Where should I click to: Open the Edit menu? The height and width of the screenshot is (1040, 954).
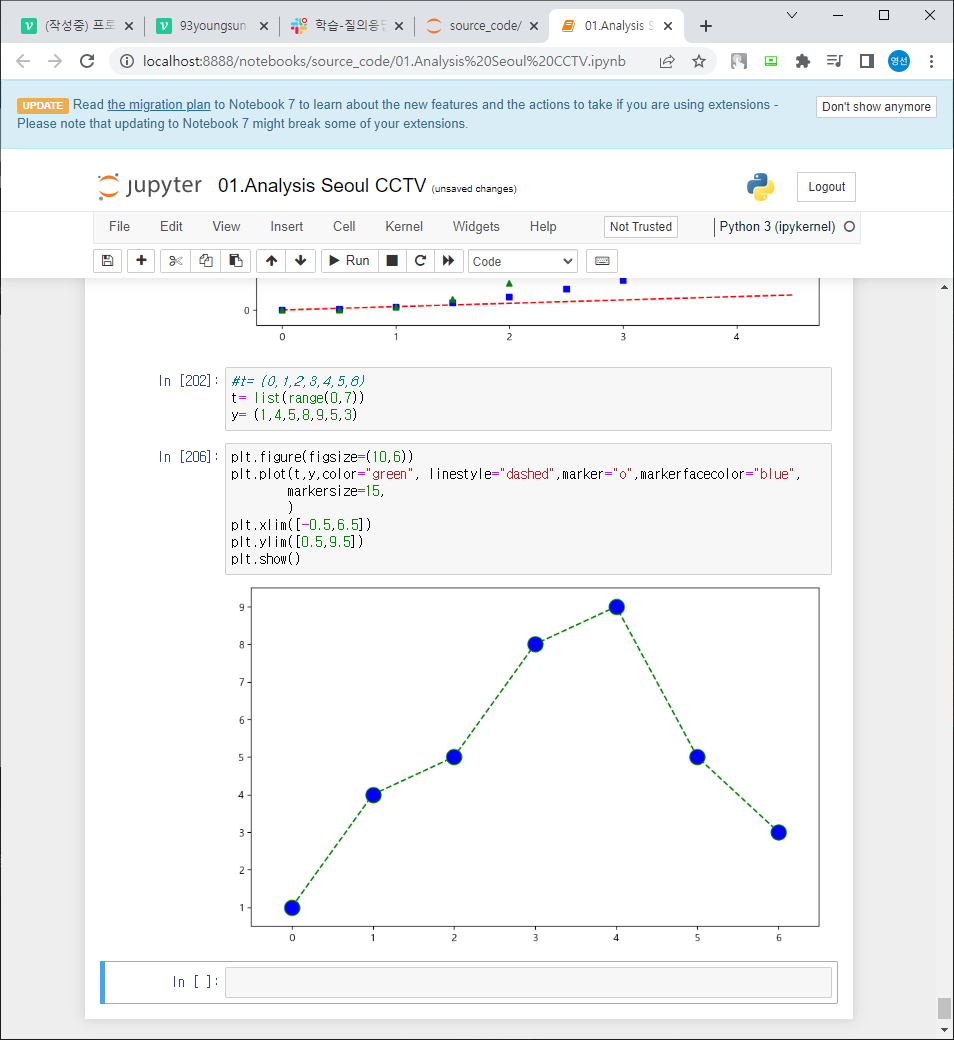(171, 227)
